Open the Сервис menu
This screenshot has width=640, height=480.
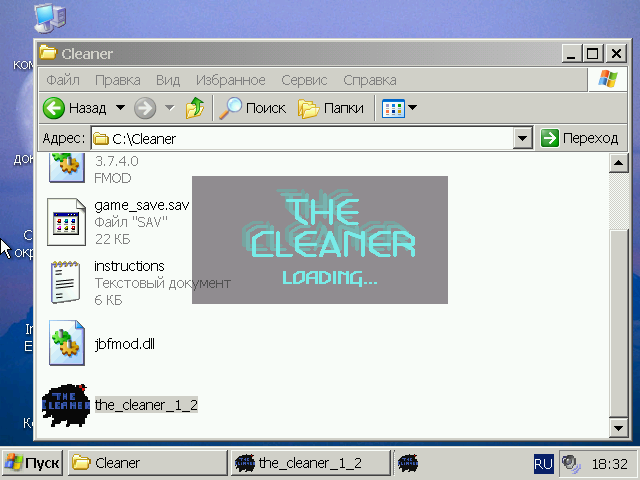coord(304,80)
